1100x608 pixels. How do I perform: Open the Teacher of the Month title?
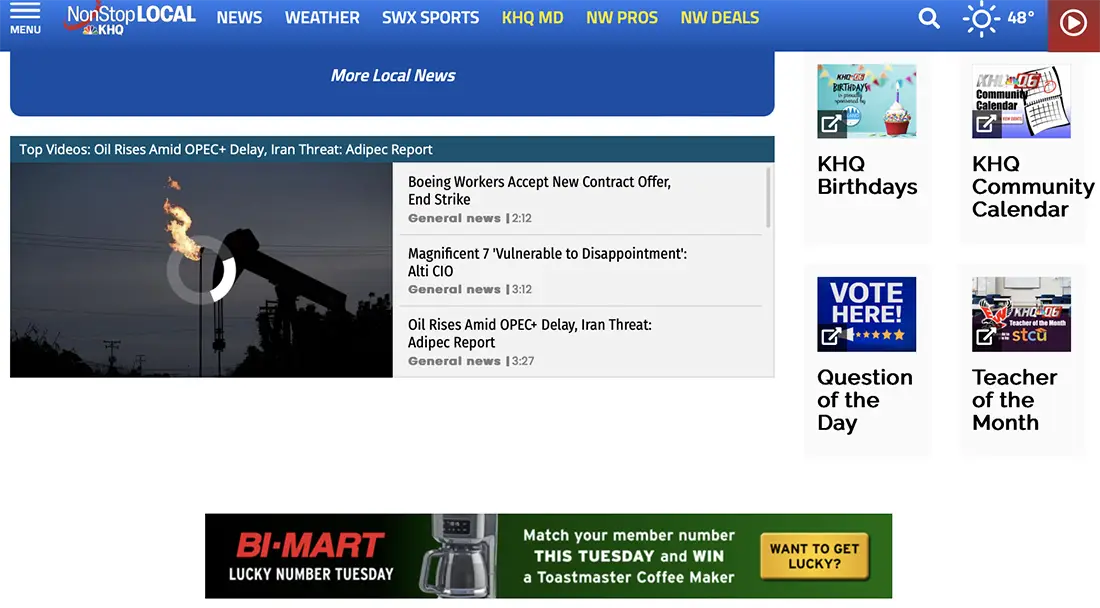coord(1014,400)
